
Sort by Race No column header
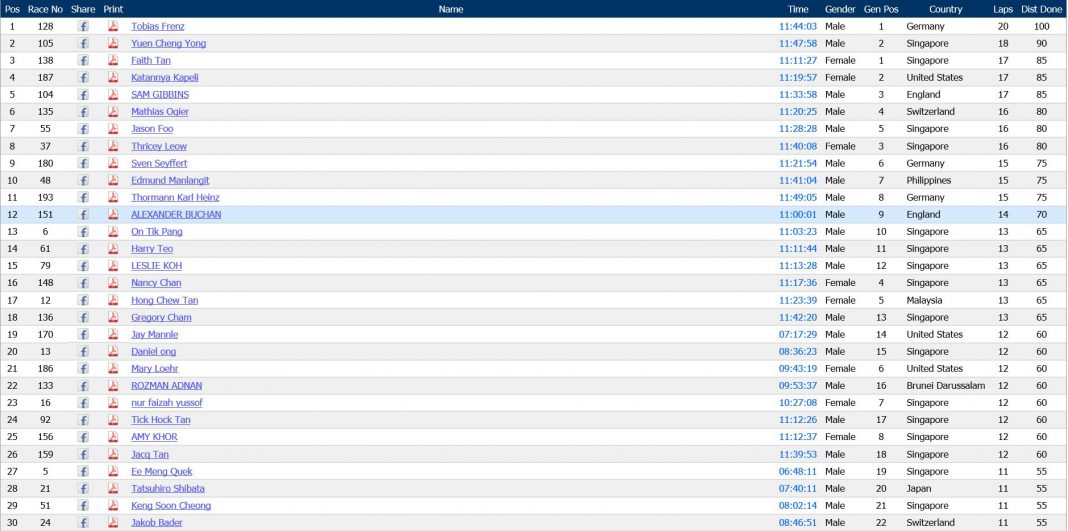45,9
